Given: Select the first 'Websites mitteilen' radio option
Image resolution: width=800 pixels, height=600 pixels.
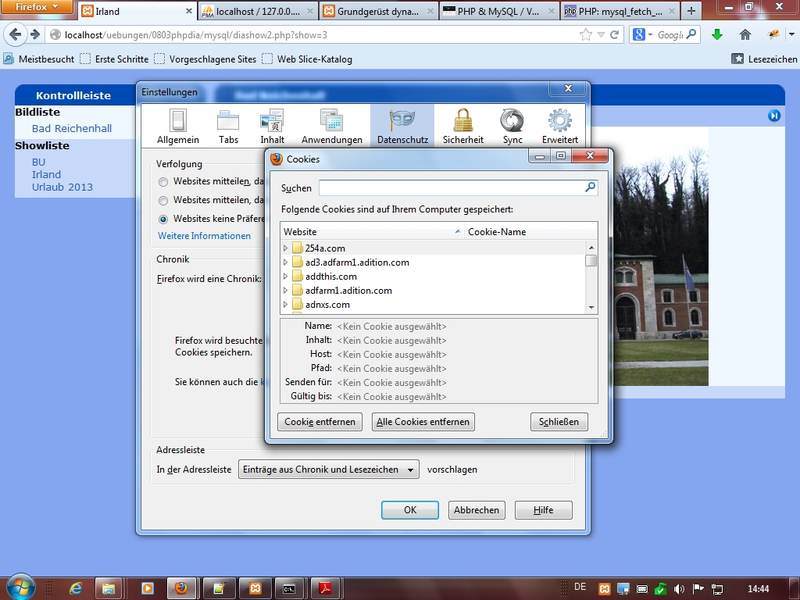Looking at the screenshot, I should coord(163,182).
